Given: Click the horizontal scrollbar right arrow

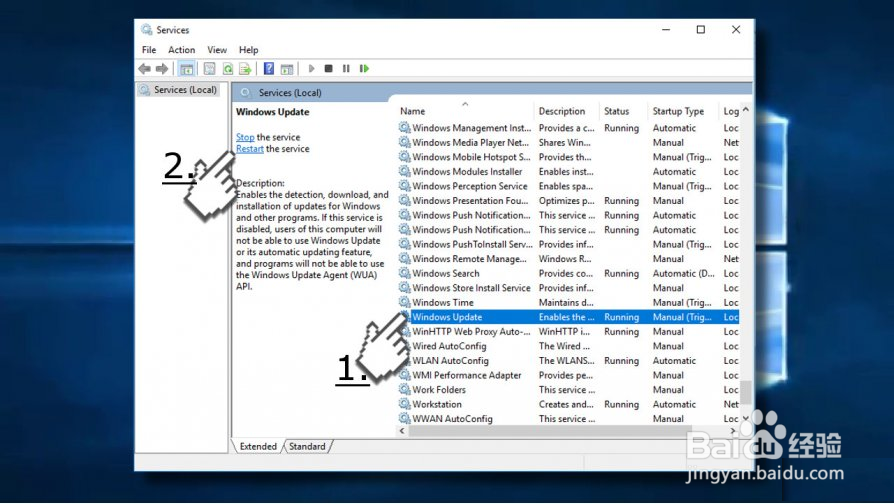Looking at the screenshot, I should (733, 431).
